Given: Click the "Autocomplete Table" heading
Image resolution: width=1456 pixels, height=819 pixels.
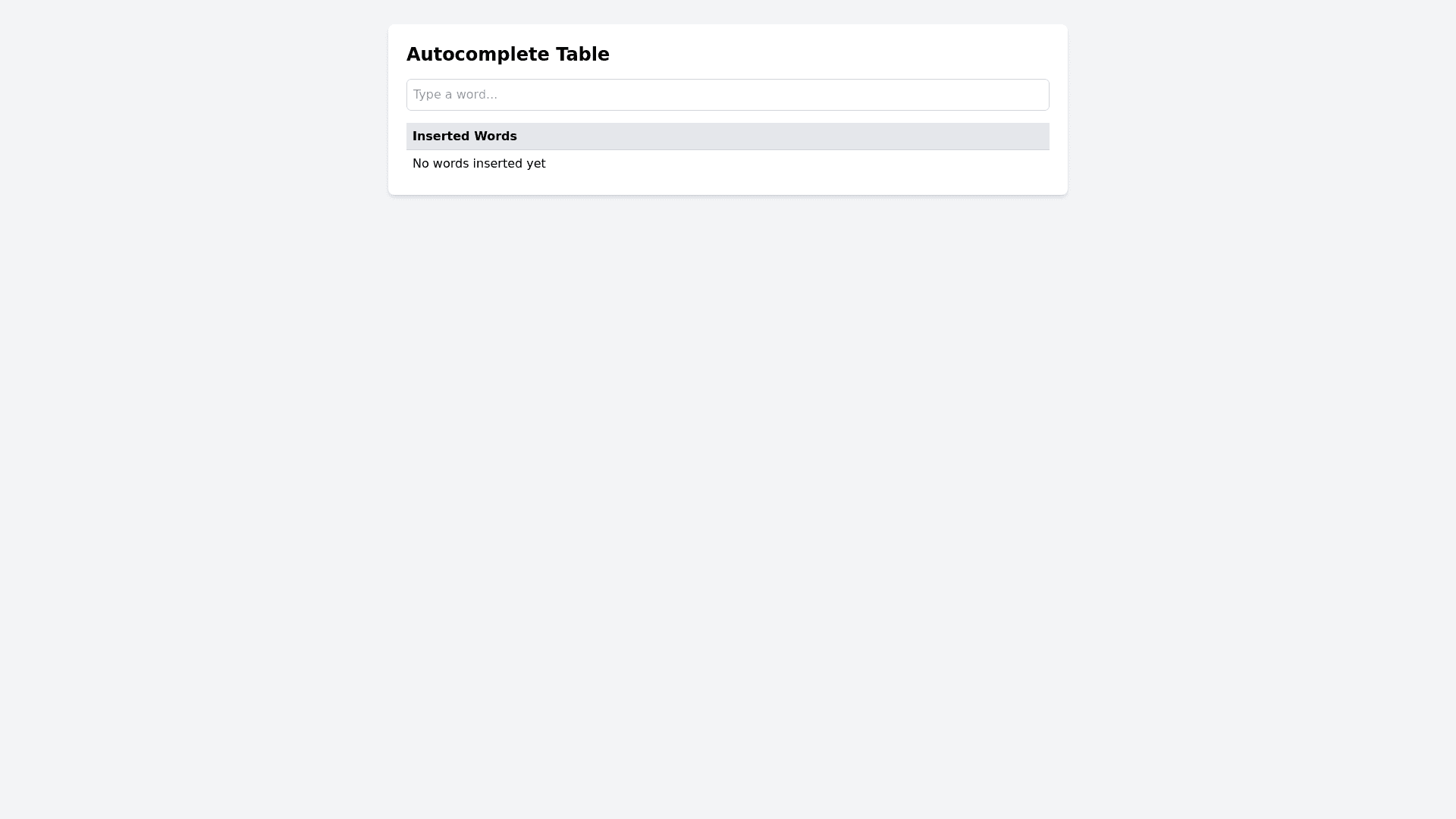Looking at the screenshot, I should (x=507, y=55).
